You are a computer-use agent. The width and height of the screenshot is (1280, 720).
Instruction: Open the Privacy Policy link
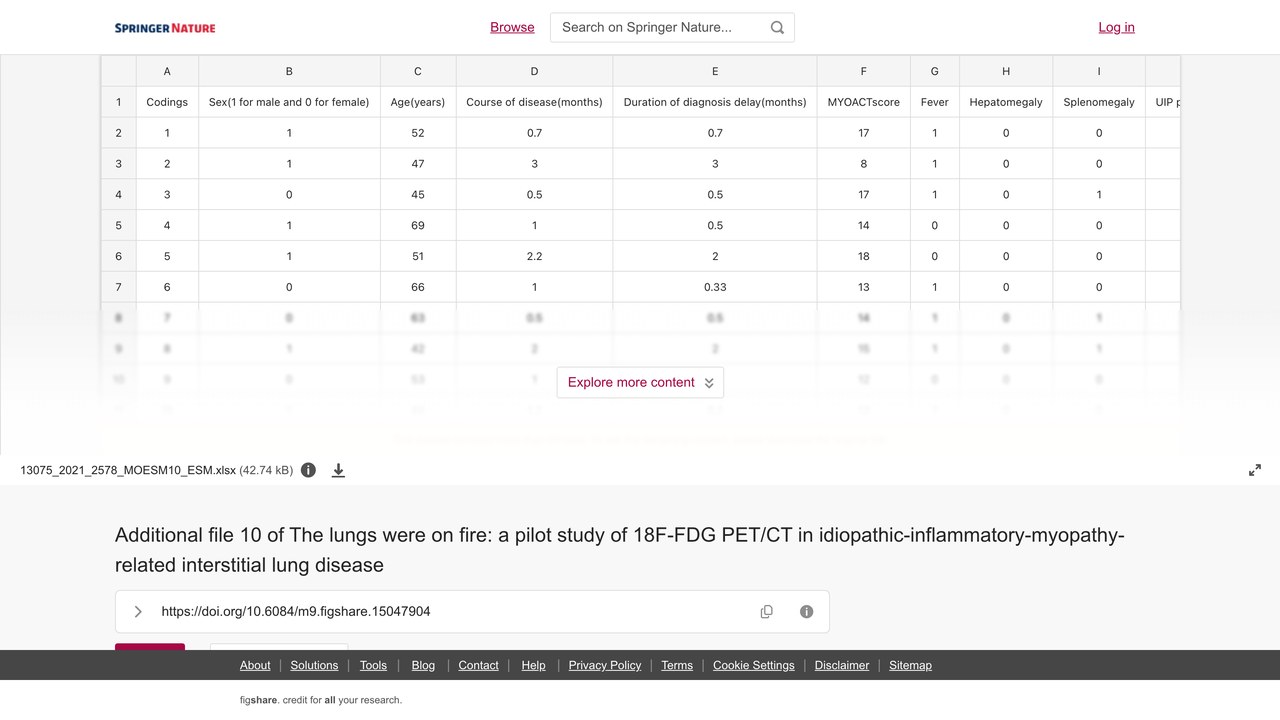pyautogui.click(x=605, y=665)
